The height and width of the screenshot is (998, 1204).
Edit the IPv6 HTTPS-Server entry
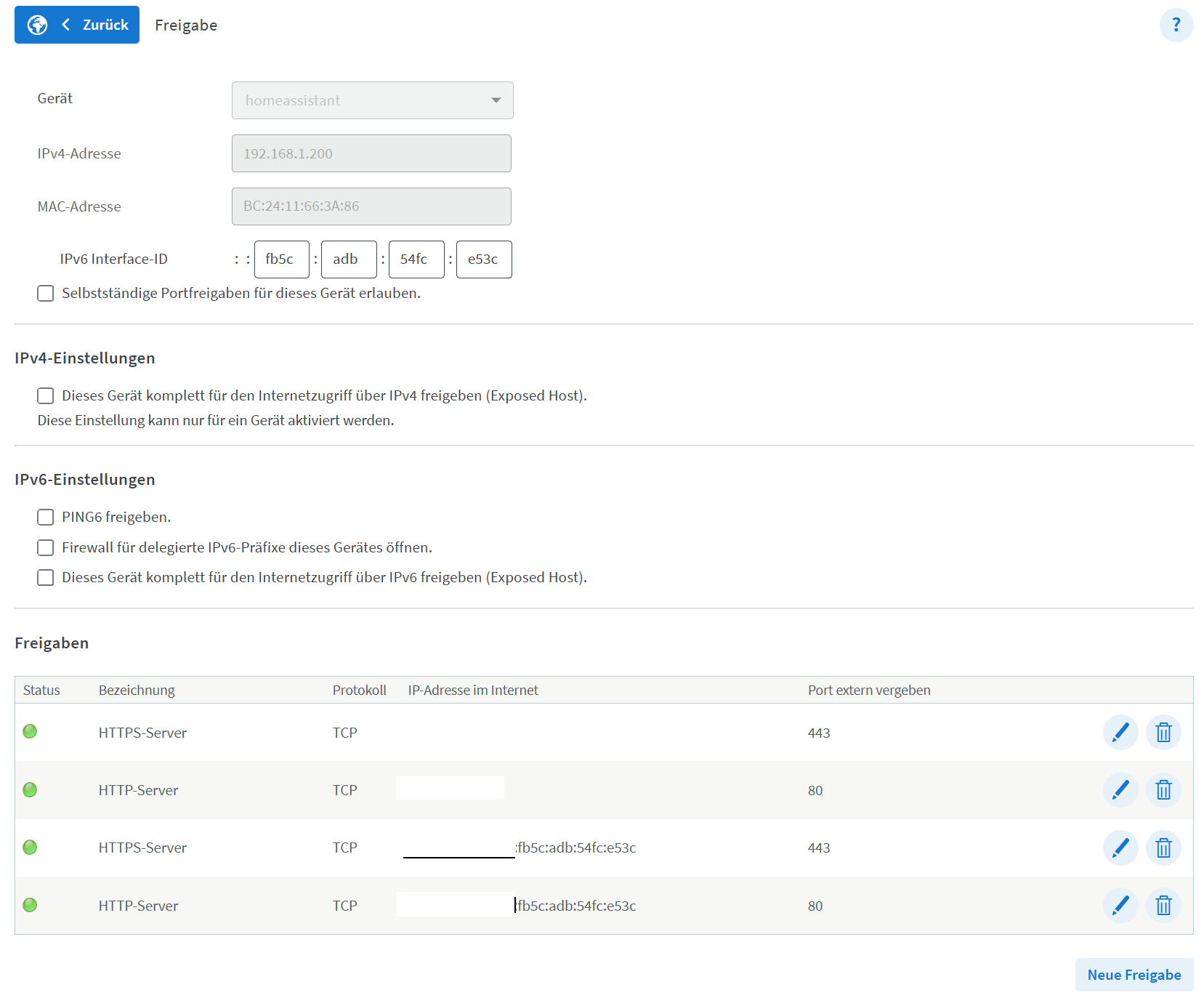[x=1120, y=848]
